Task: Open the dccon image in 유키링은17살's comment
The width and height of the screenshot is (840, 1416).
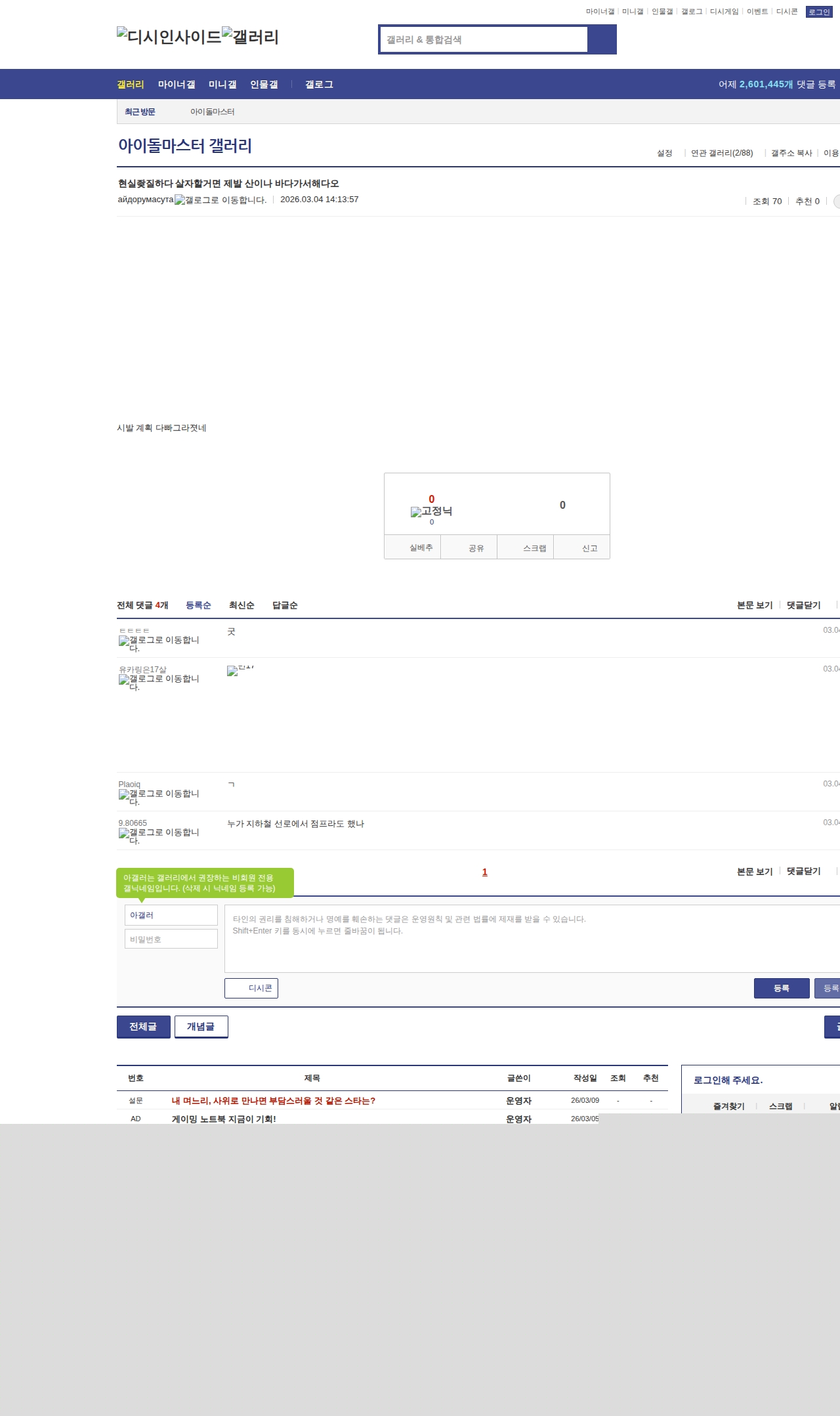Action: [x=240, y=670]
